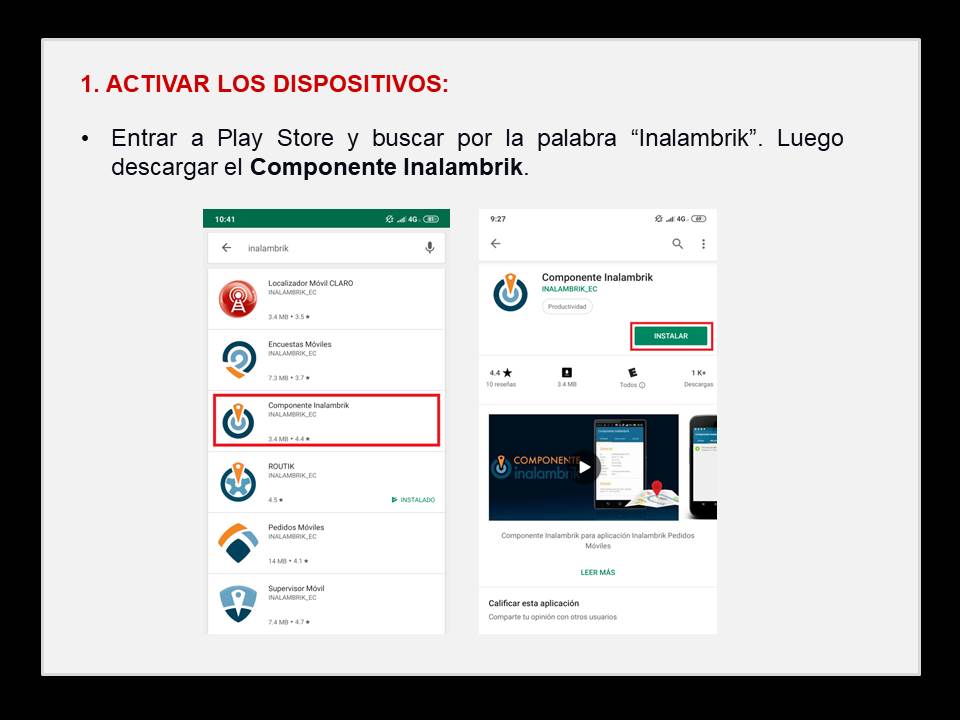The width and height of the screenshot is (960, 720).
Task: Select Componente Inalambrik result title
Action: coord(309,405)
